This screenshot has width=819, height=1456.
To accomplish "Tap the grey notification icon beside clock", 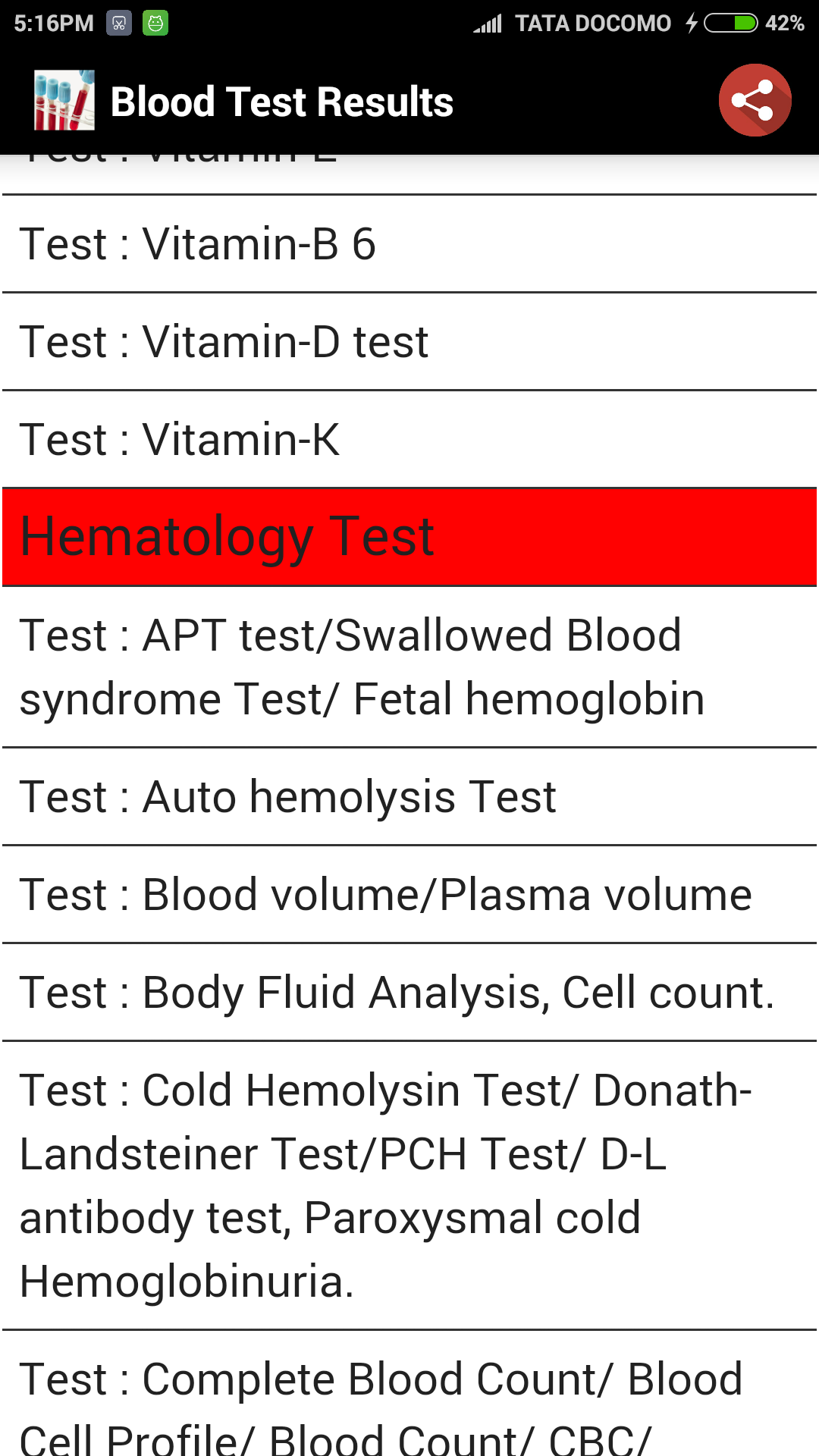I will [119, 24].
